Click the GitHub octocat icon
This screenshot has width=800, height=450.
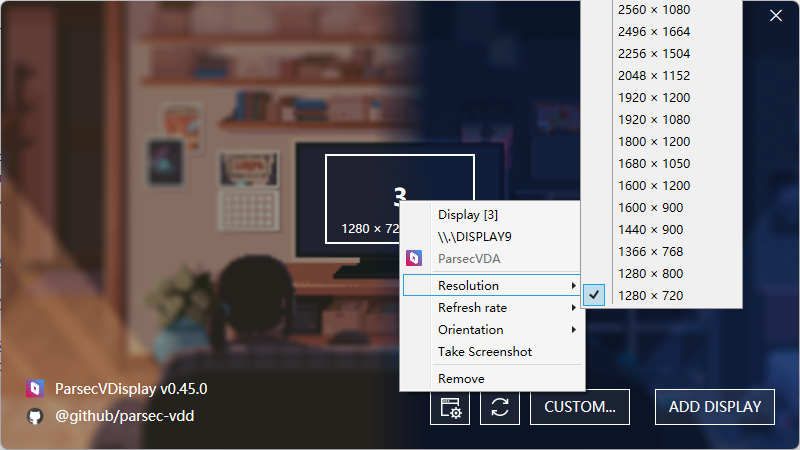35,415
